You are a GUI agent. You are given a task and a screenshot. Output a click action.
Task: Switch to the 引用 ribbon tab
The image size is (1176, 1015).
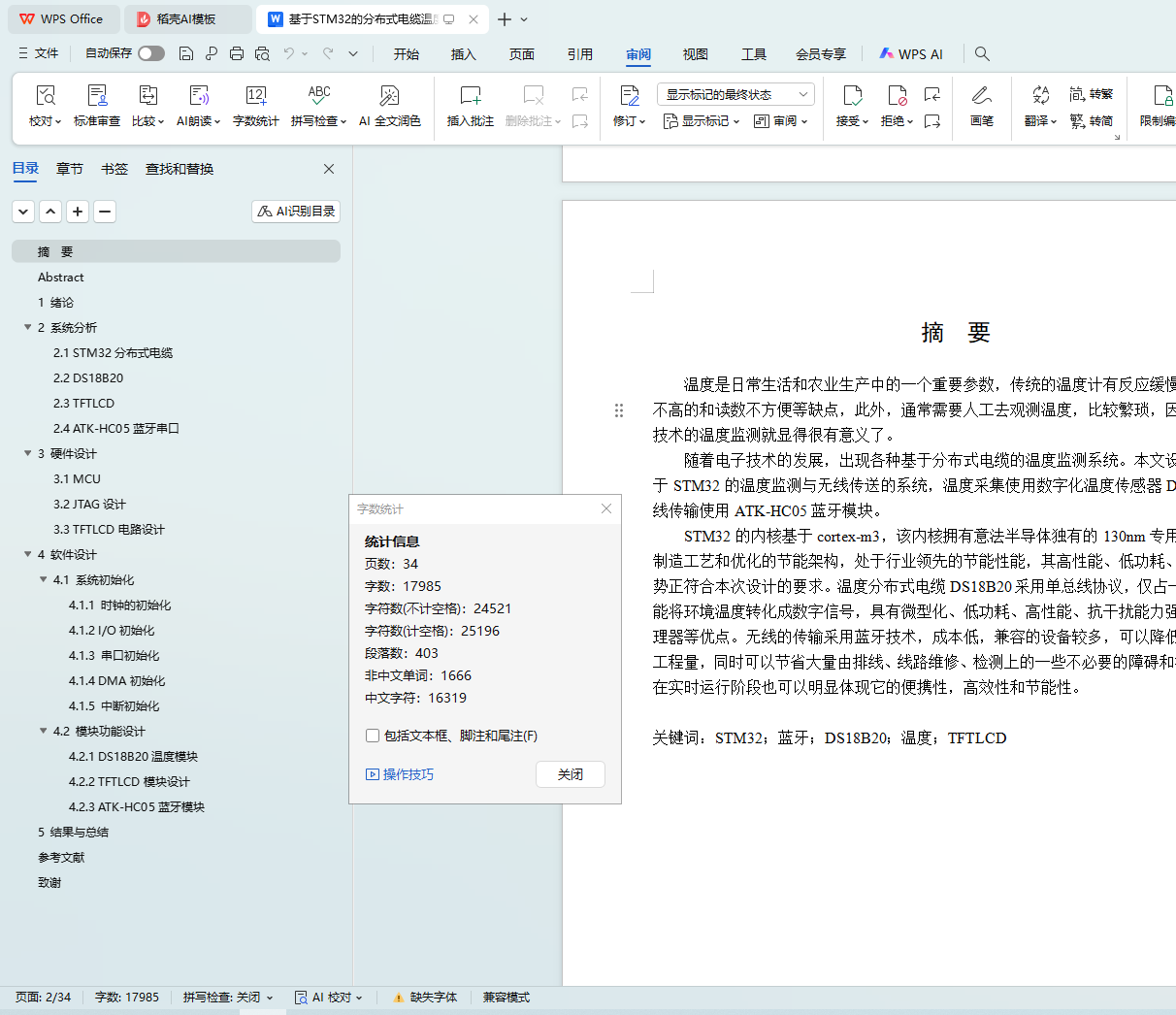pos(579,54)
